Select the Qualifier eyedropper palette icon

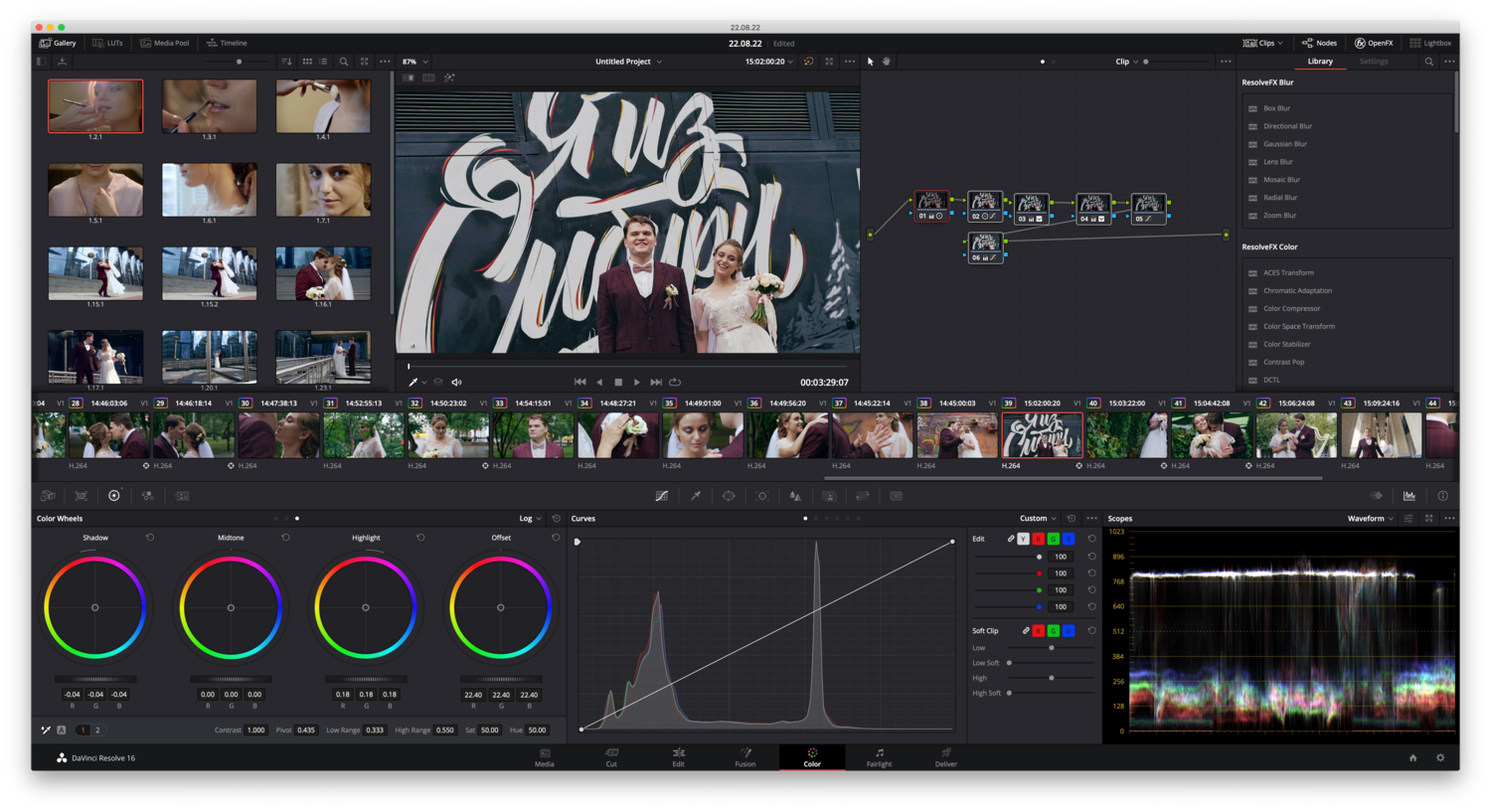pos(696,496)
